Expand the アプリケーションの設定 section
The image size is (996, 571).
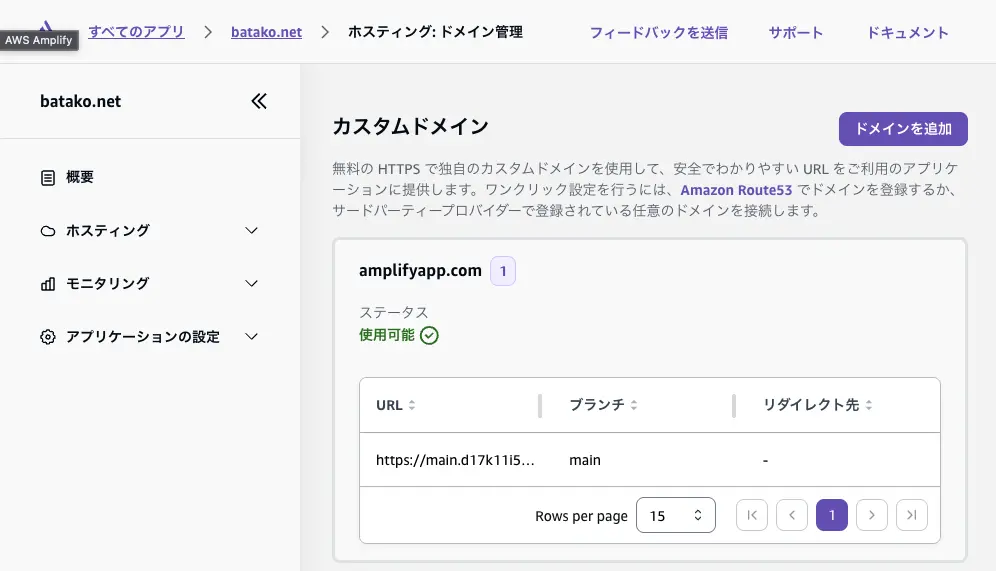coord(252,337)
